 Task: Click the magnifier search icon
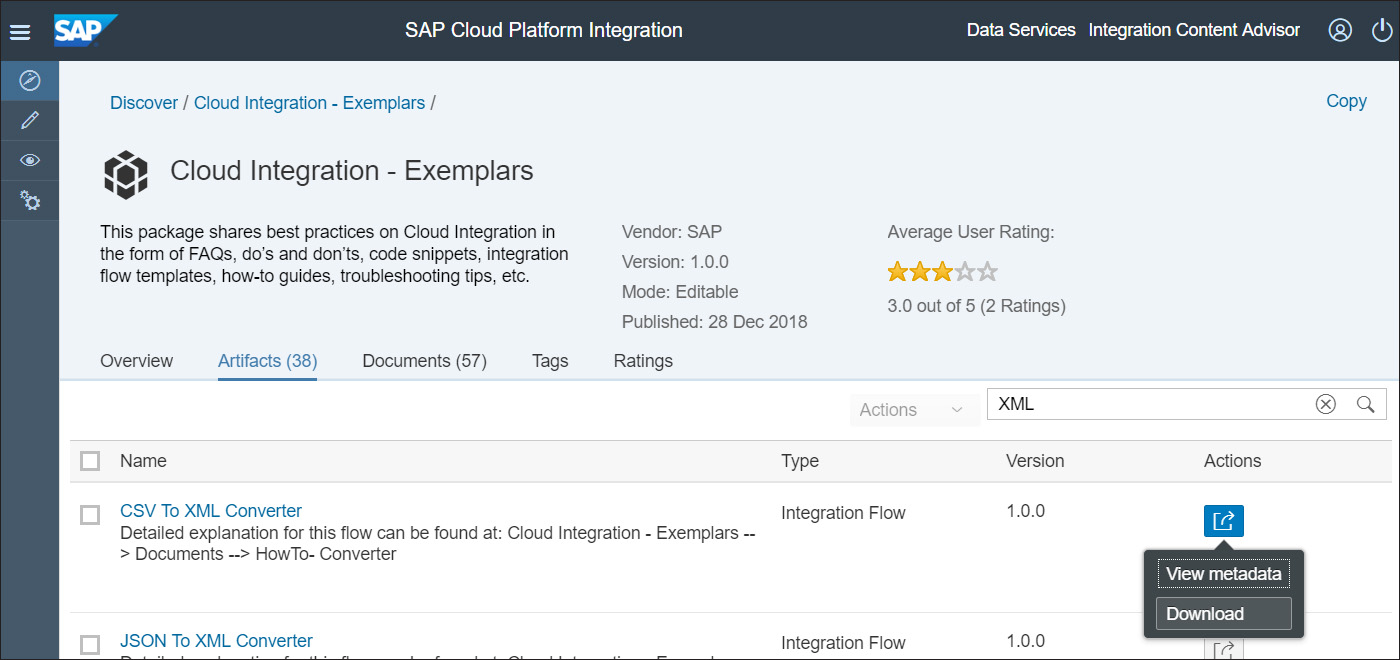coord(1365,404)
